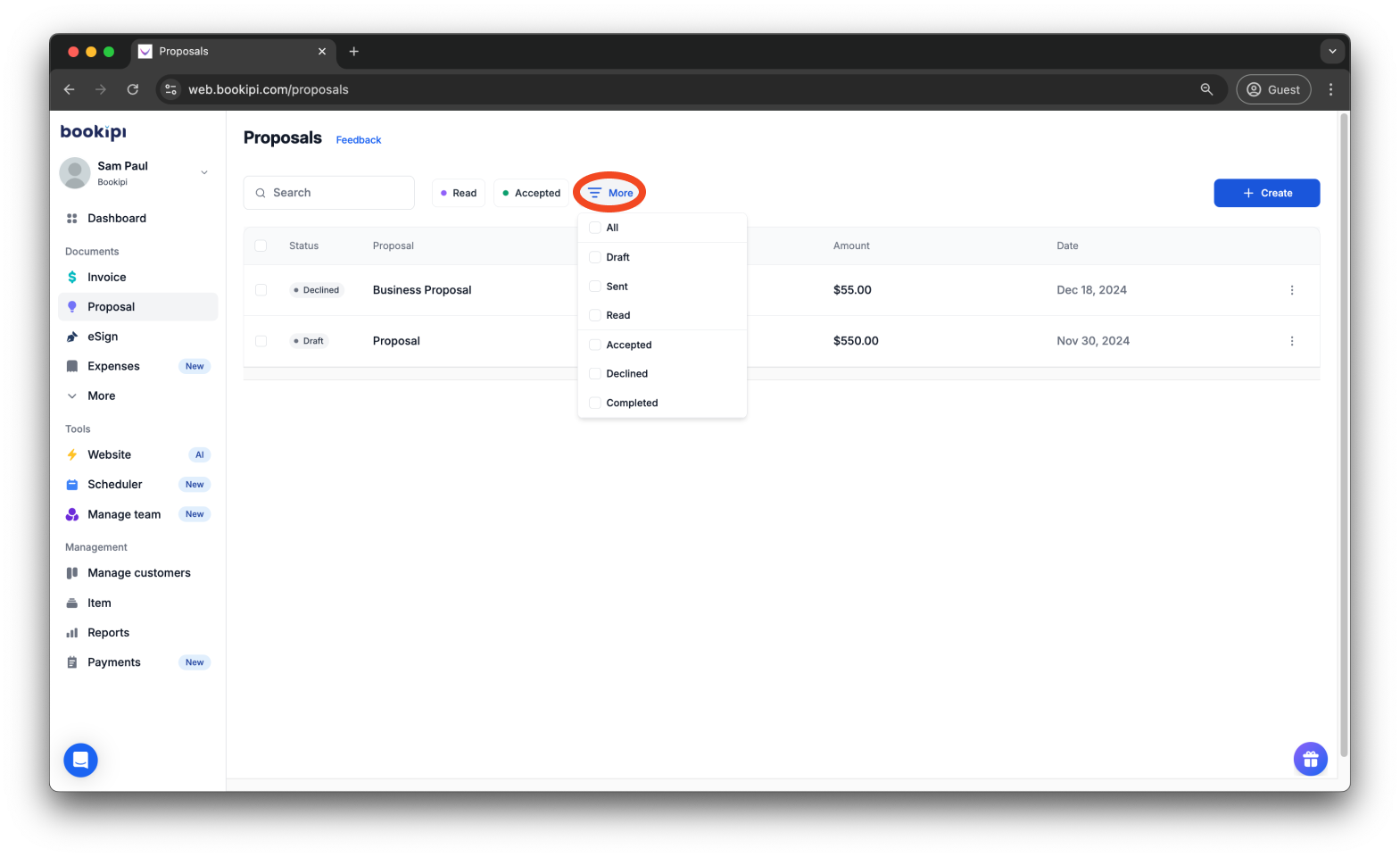Click the Expenses receipt icon

pos(72,366)
